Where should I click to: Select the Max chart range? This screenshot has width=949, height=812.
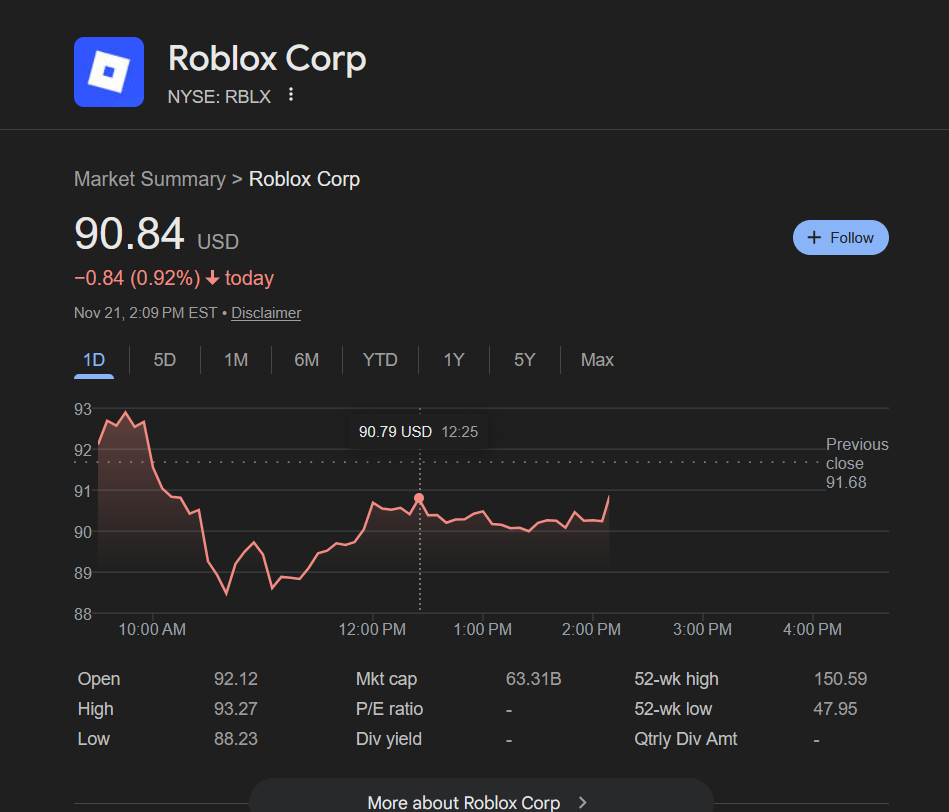click(x=597, y=360)
